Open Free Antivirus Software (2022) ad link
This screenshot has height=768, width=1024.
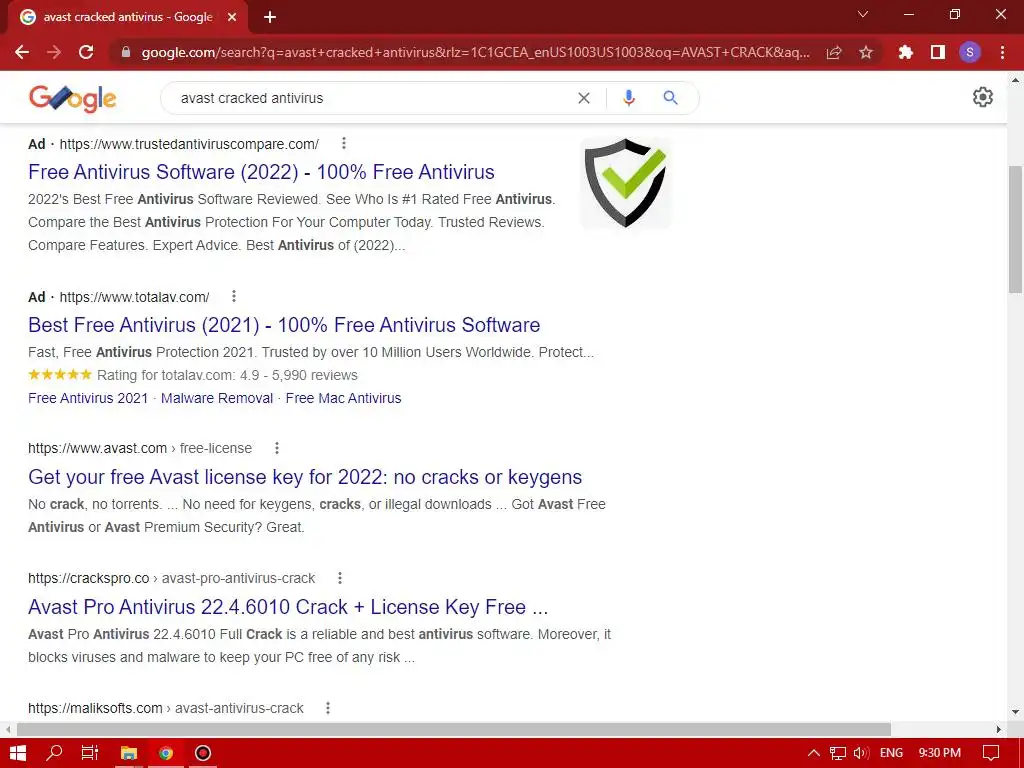[261, 172]
